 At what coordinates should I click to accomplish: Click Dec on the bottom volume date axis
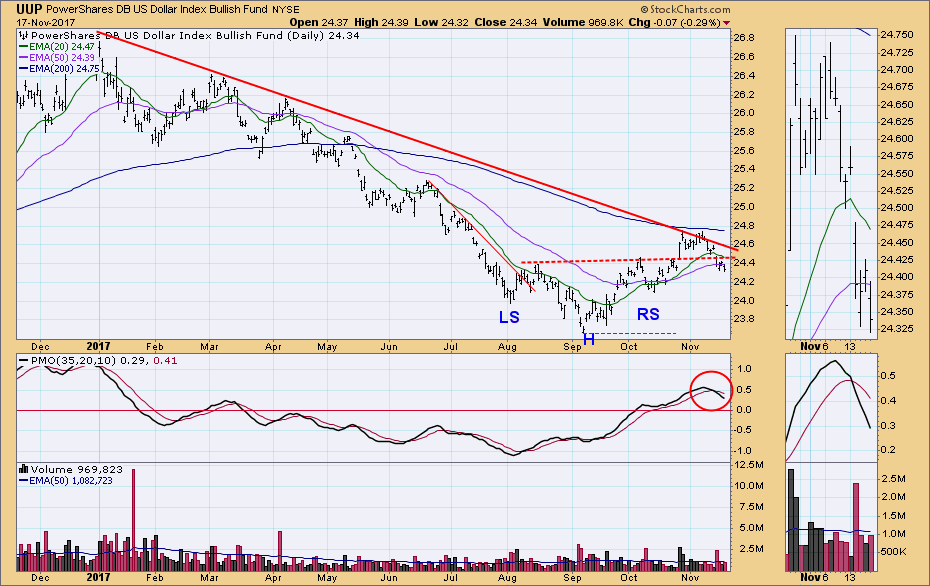(x=40, y=577)
